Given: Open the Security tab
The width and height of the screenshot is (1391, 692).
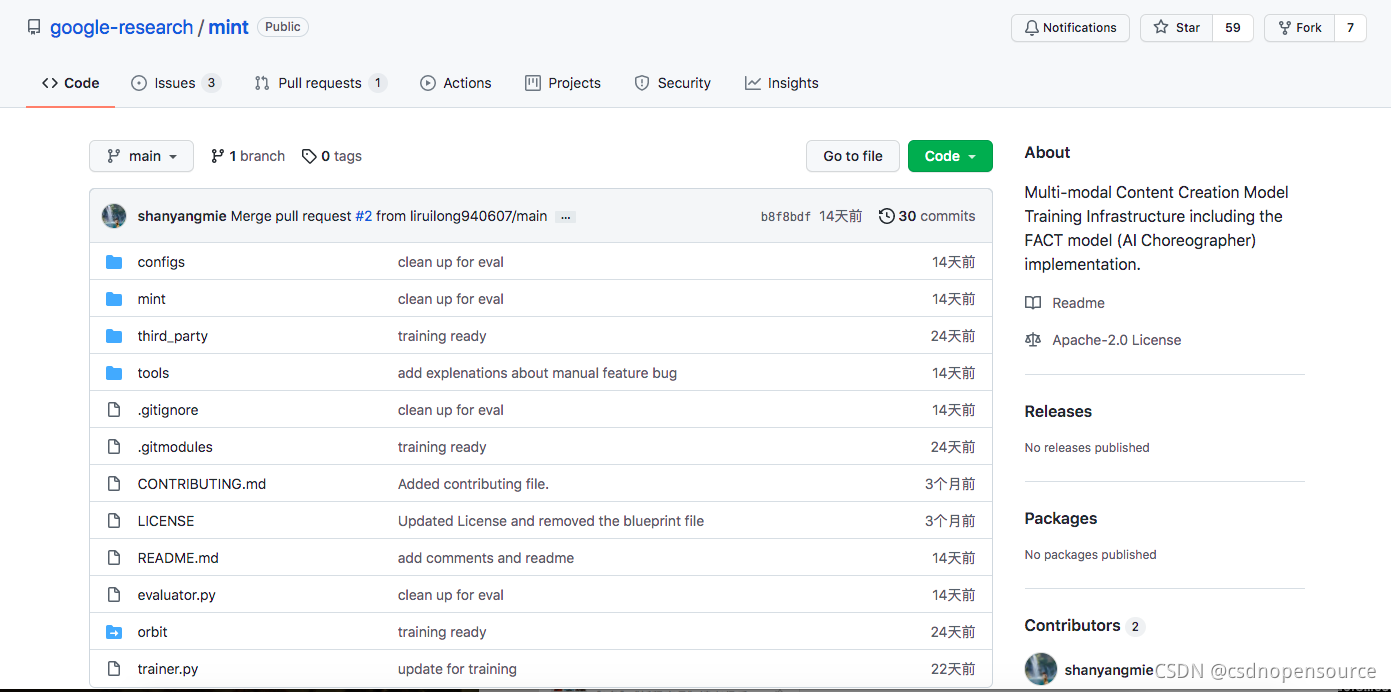Looking at the screenshot, I should click(x=673, y=83).
